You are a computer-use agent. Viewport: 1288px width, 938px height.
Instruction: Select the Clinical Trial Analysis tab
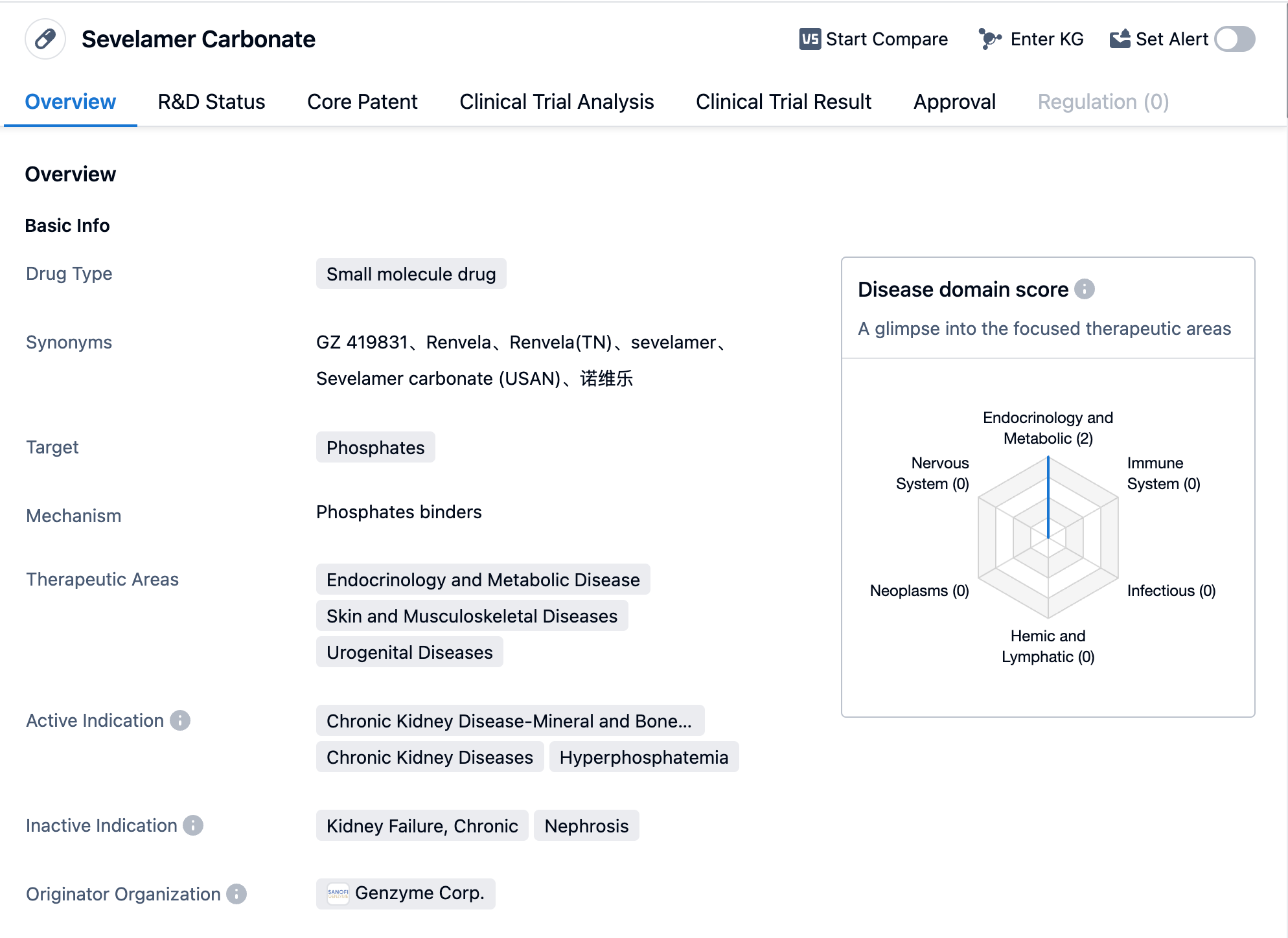click(556, 101)
